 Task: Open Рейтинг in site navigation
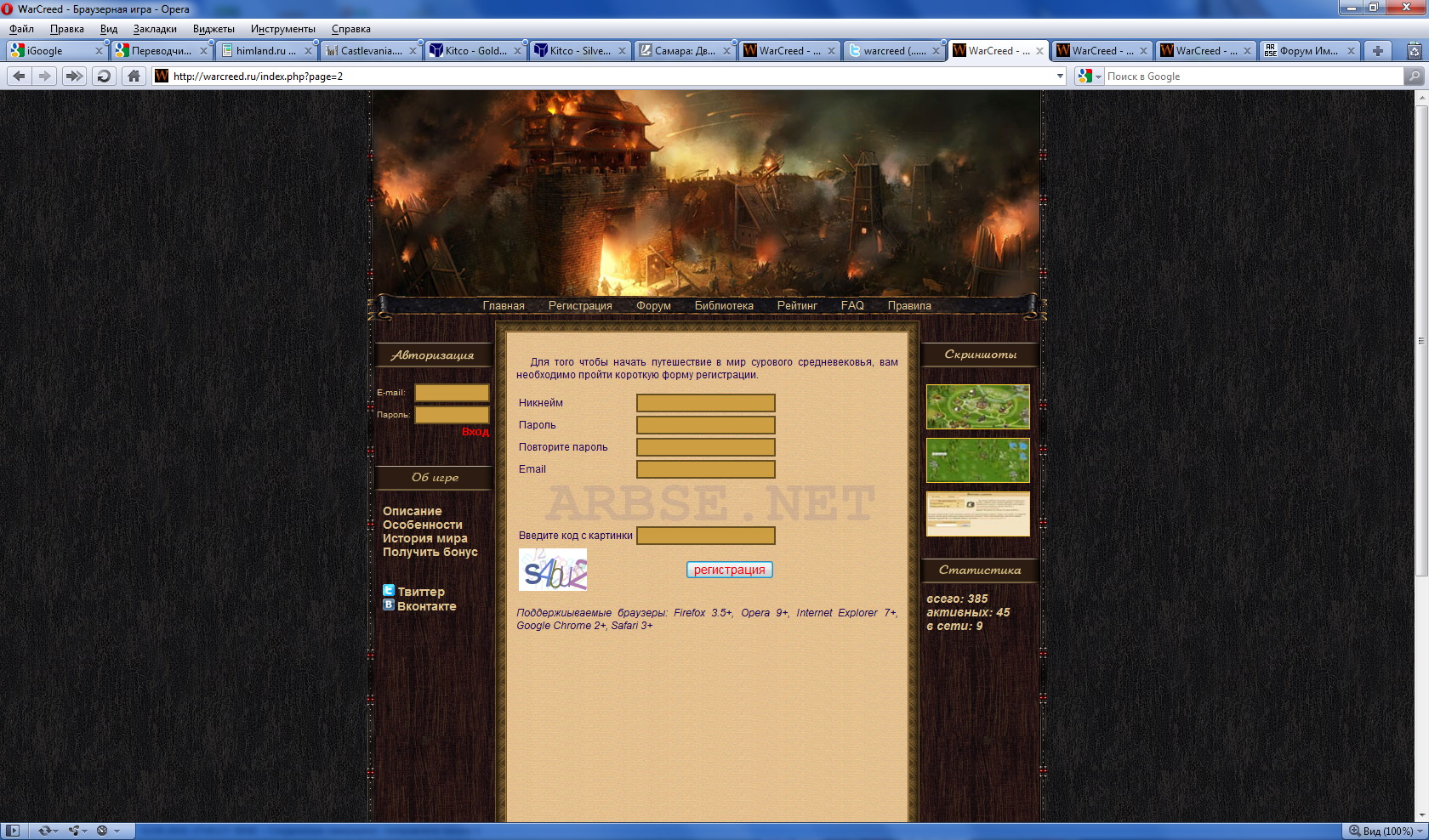(797, 305)
